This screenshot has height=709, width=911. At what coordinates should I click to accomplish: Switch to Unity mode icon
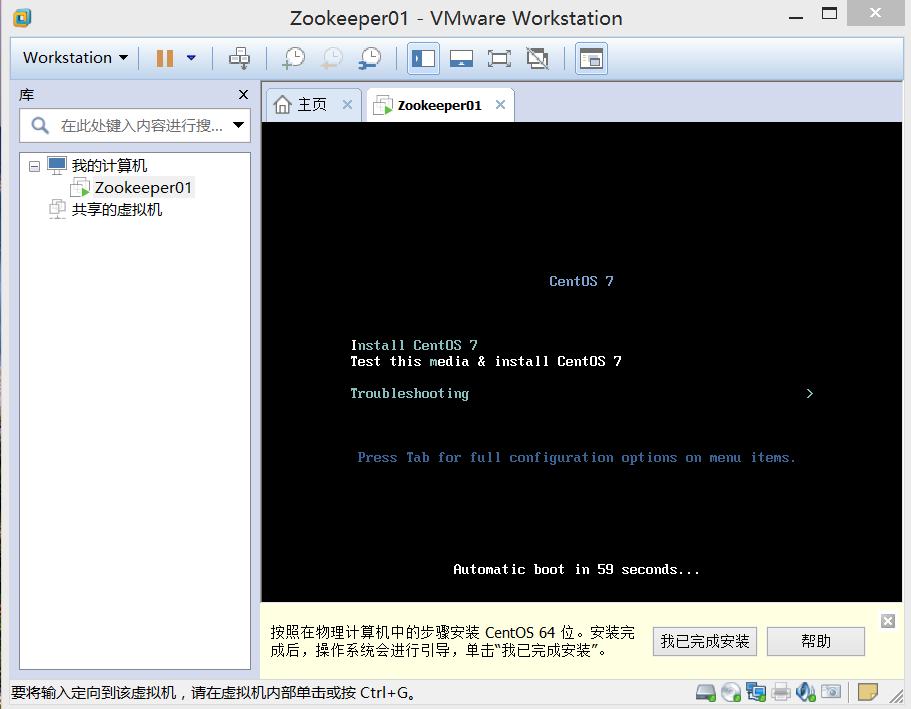537,58
